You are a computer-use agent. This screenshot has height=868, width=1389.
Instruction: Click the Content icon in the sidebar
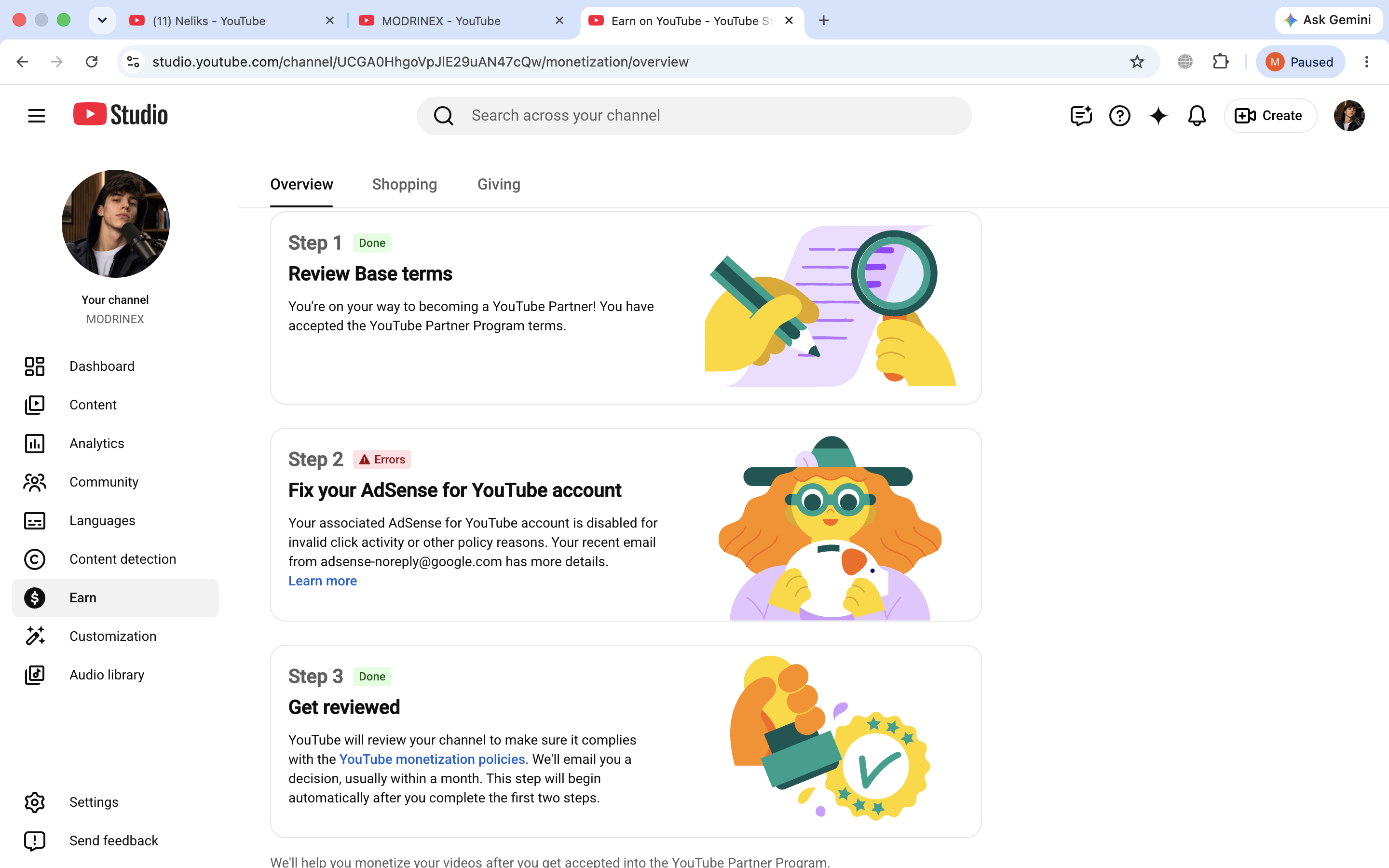click(34, 405)
